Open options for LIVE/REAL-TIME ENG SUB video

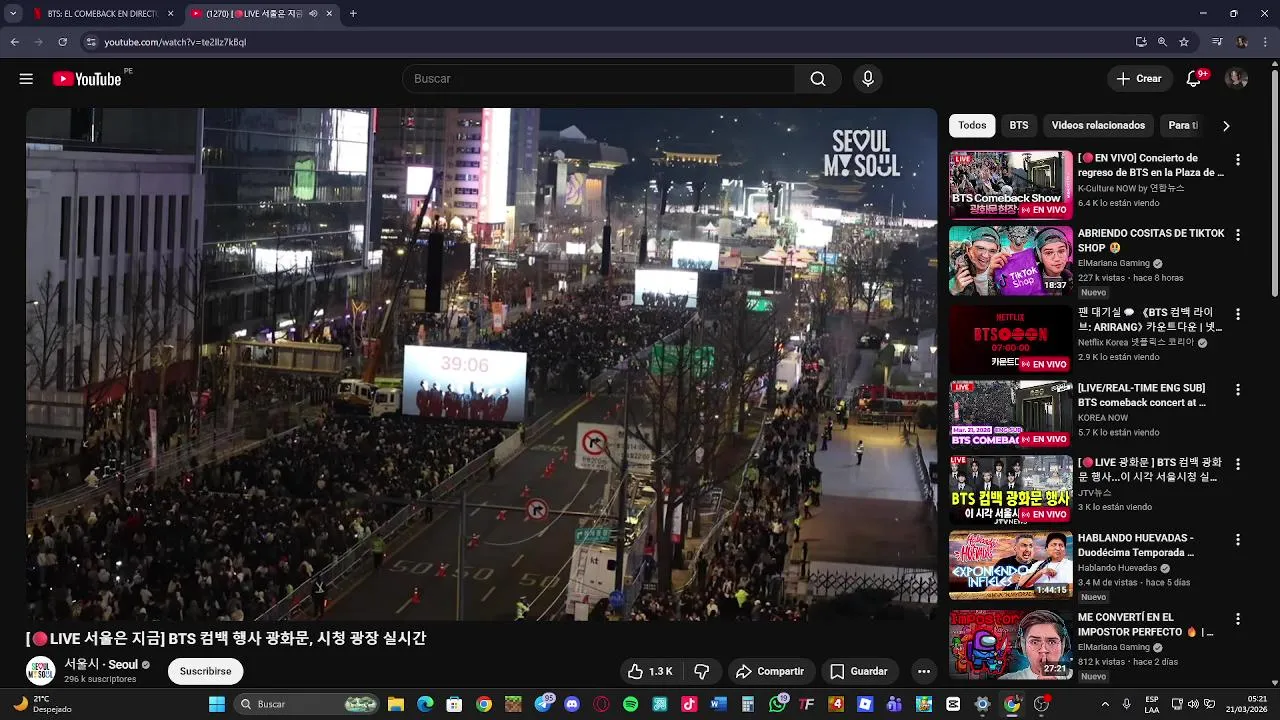(1238, 389)
